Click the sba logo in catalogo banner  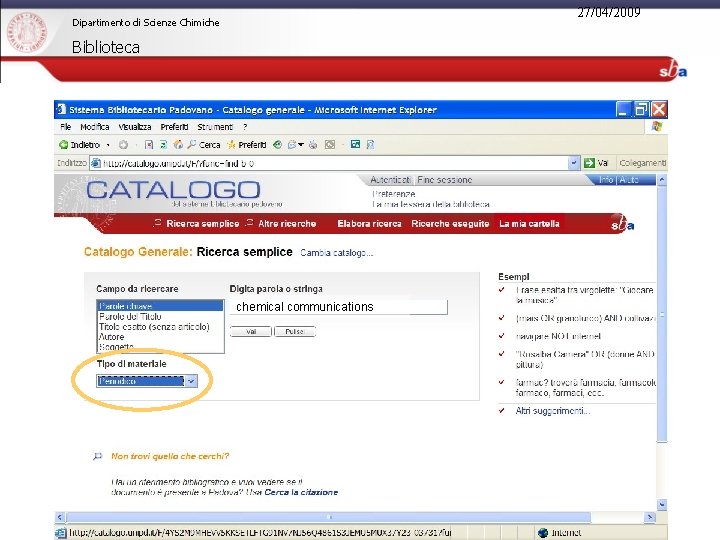click(x=623, y=224)
